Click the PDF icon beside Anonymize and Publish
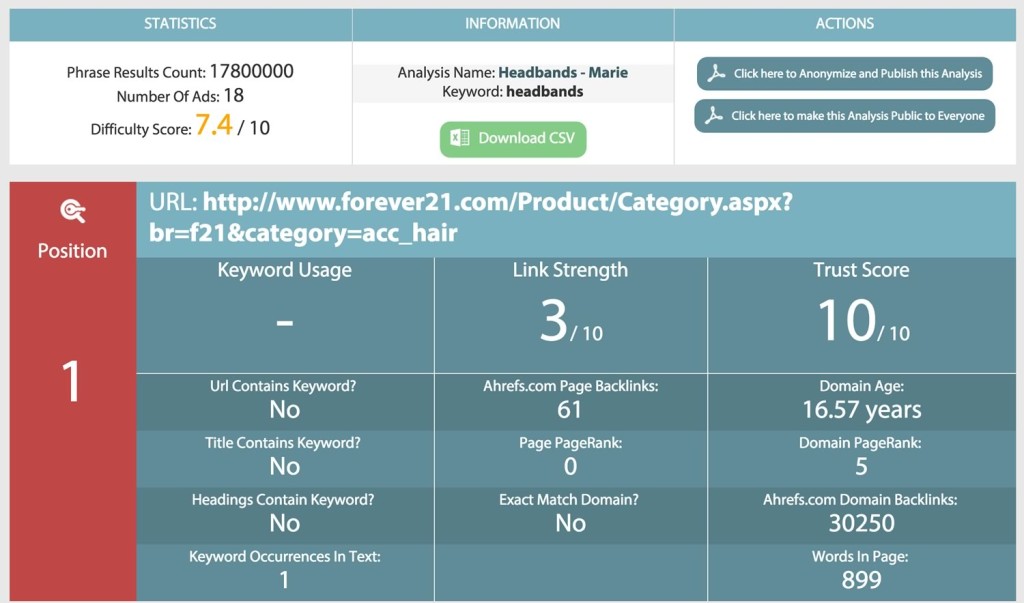This screenshot has width=1024, height=603. point(716,73)
